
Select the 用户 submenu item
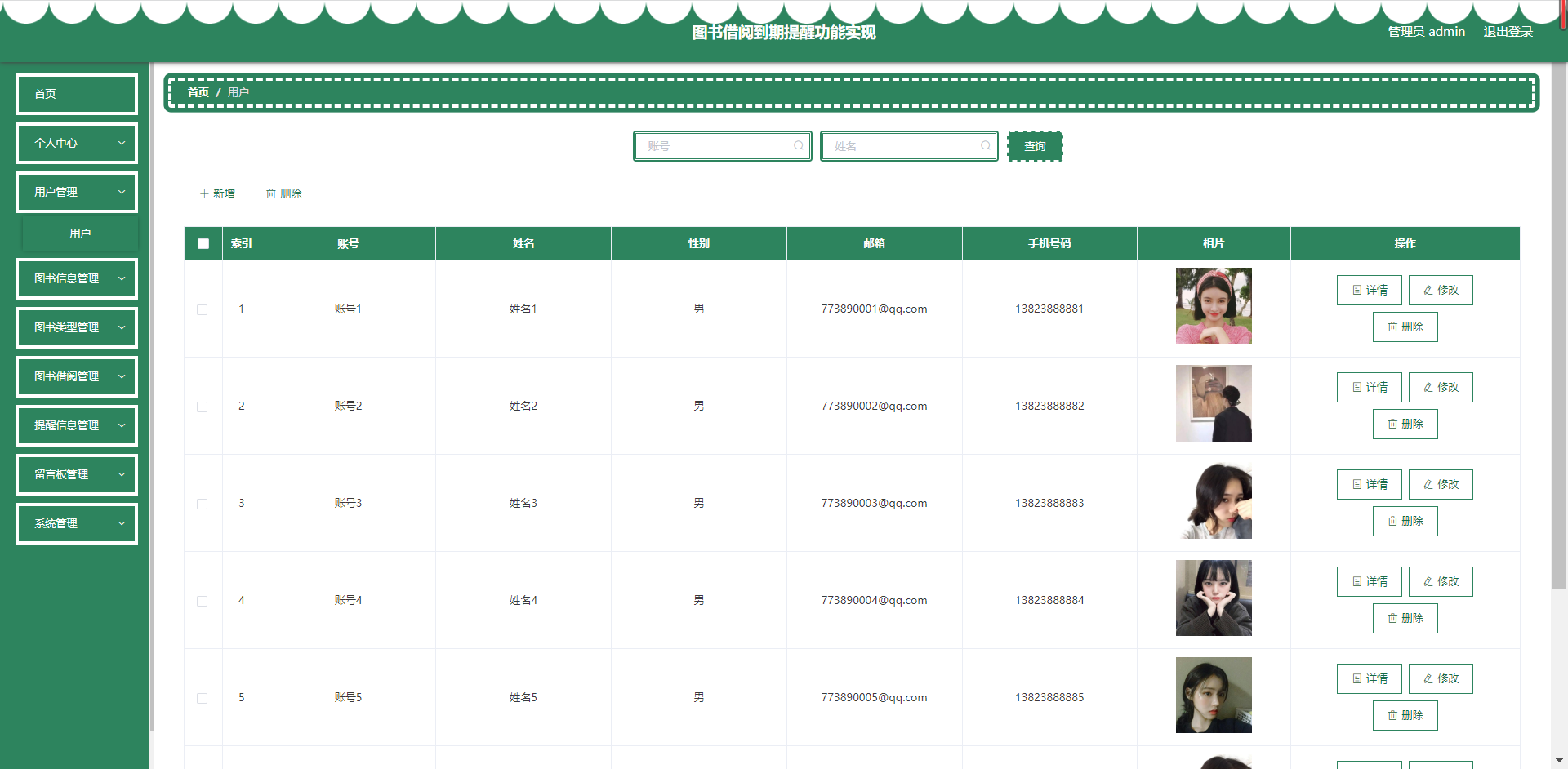tap(80, 233)
